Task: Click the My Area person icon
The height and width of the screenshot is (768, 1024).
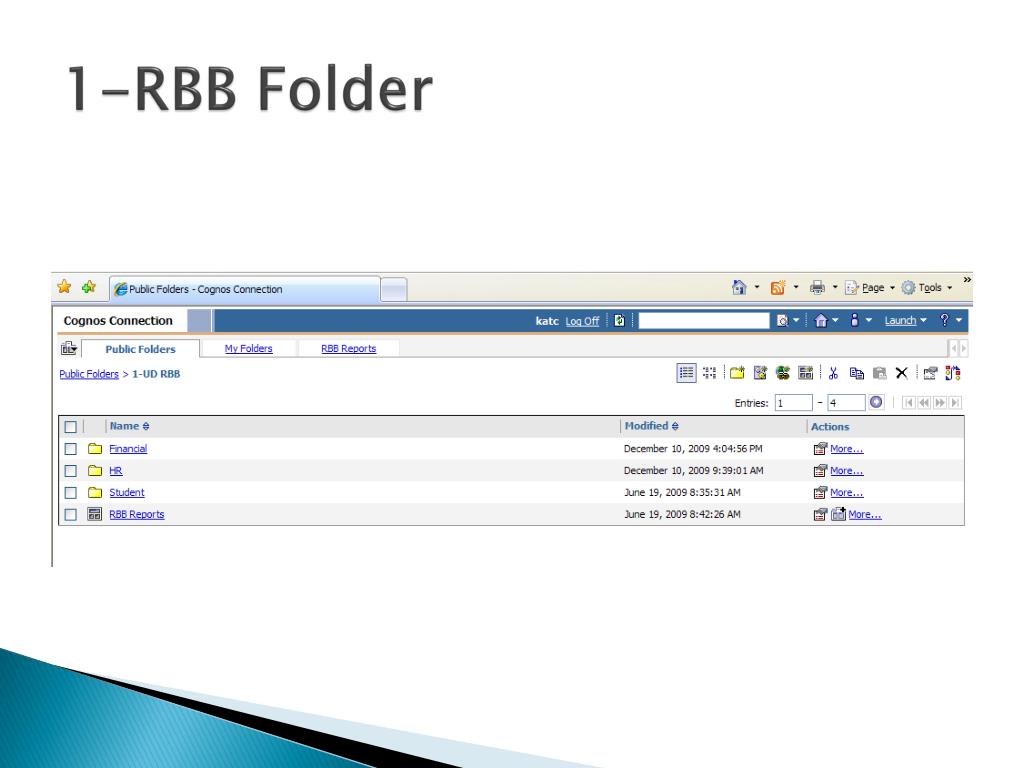Action: click(x=854, y=320)
